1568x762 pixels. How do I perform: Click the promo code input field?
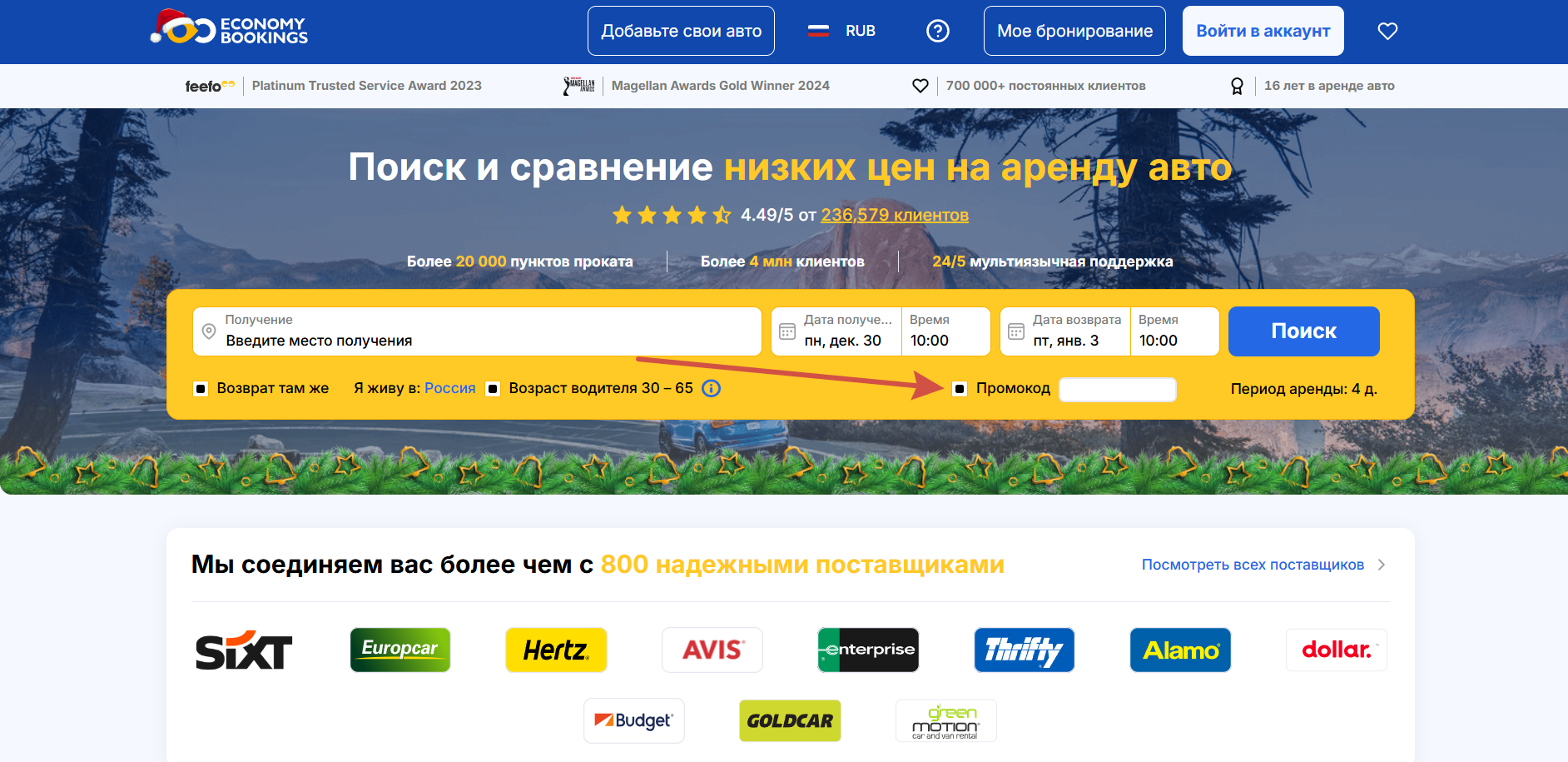pos(1117,389)
